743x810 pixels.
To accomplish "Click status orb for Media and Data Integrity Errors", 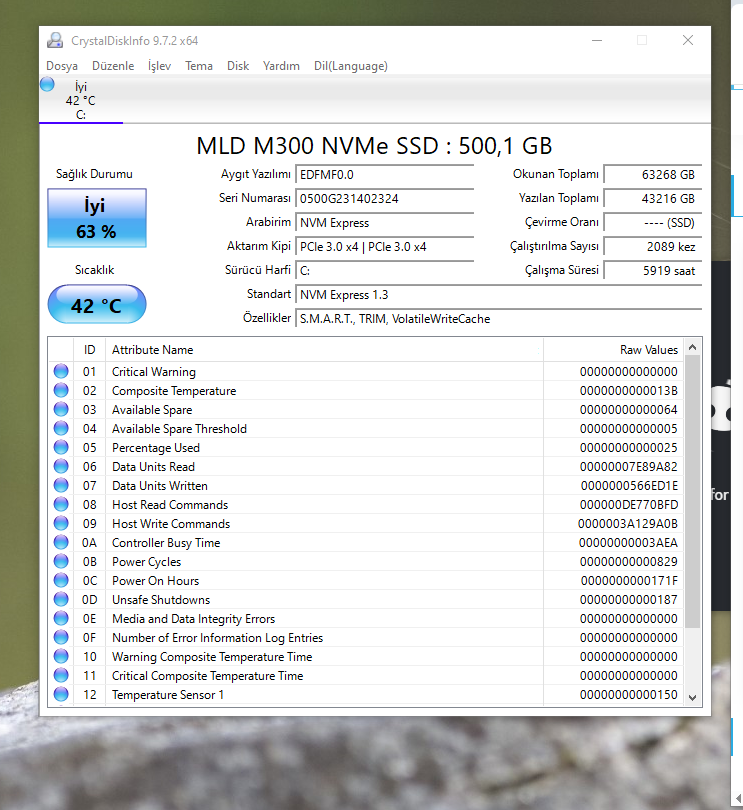I will tap(61, 618).
